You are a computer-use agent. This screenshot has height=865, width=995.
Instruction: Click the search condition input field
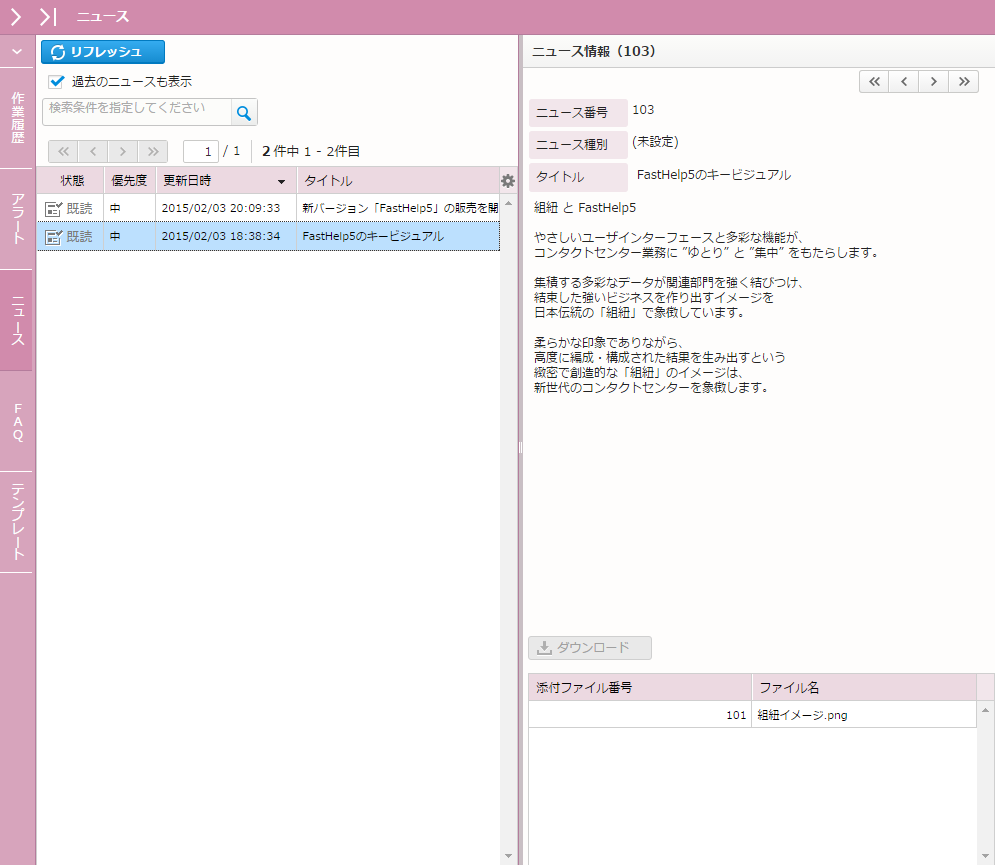pos(137,112)
